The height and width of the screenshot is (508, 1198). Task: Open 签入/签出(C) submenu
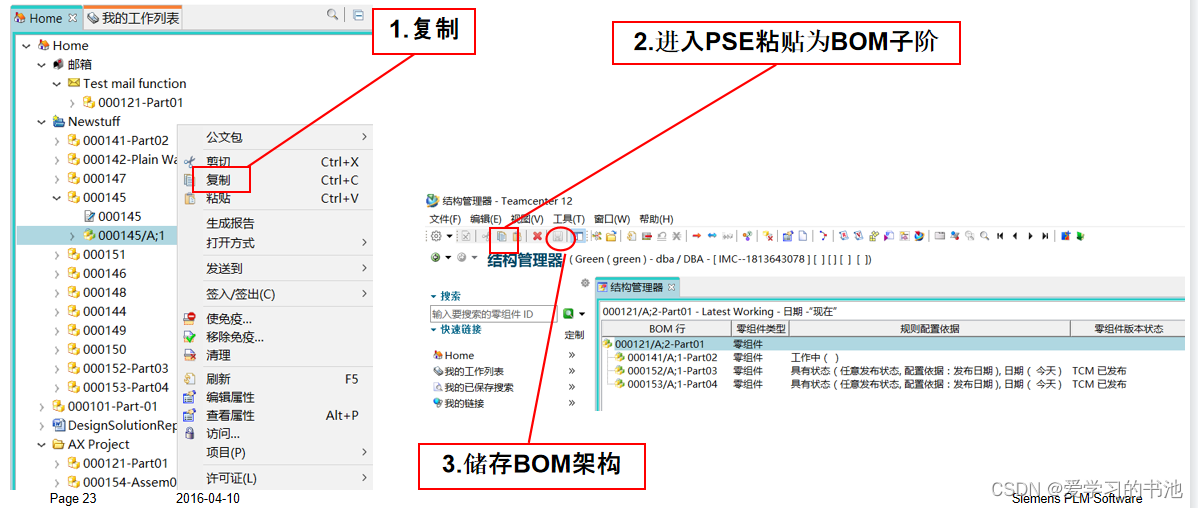point(275,294)
